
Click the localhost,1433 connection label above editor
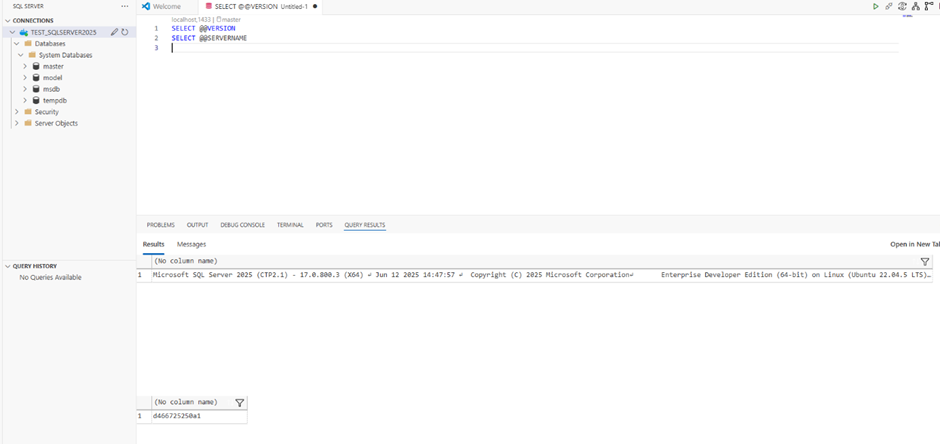click(x=192, y=20)
